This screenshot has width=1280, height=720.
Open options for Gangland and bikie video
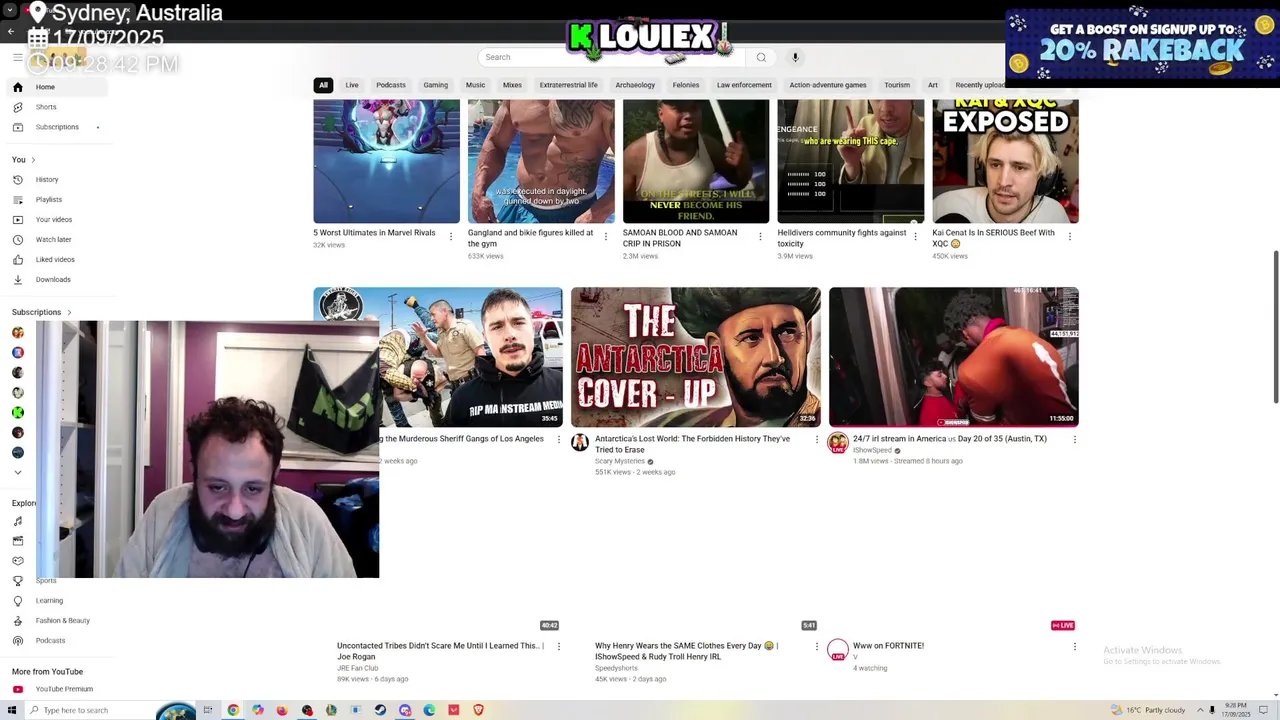click(605, 237)
